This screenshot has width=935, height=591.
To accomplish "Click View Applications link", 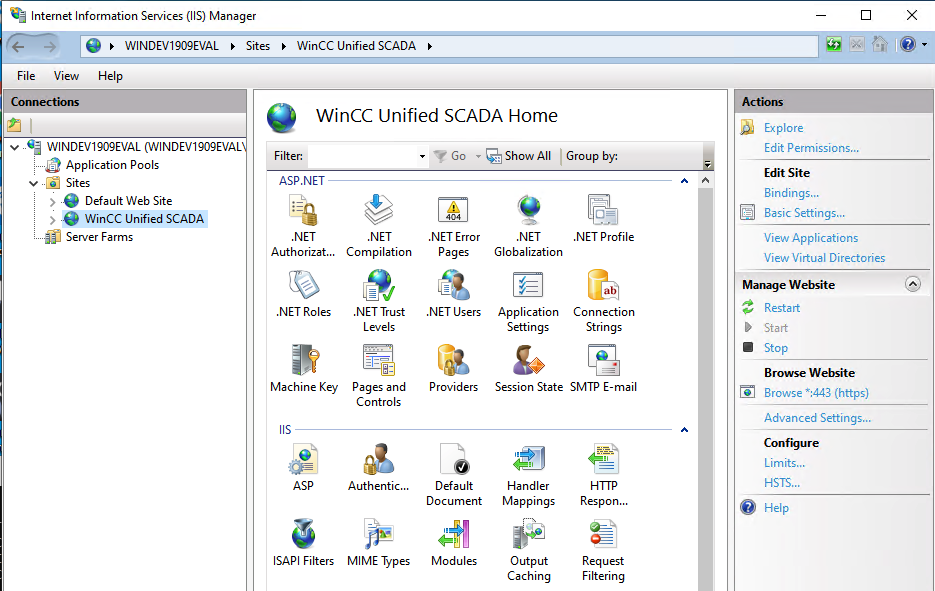I will 811,238.
